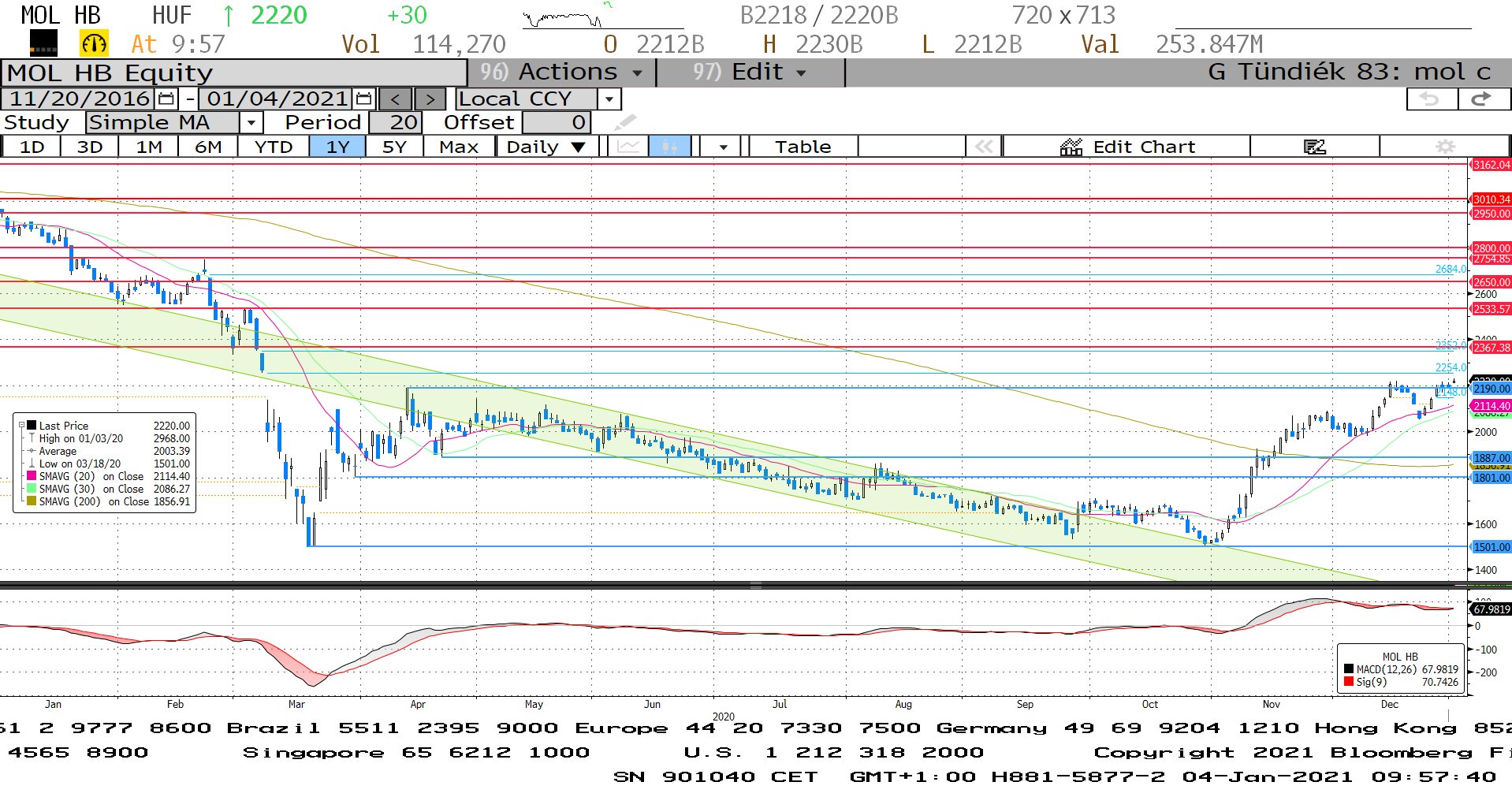Select the YTD range tab

click(273, 147)
